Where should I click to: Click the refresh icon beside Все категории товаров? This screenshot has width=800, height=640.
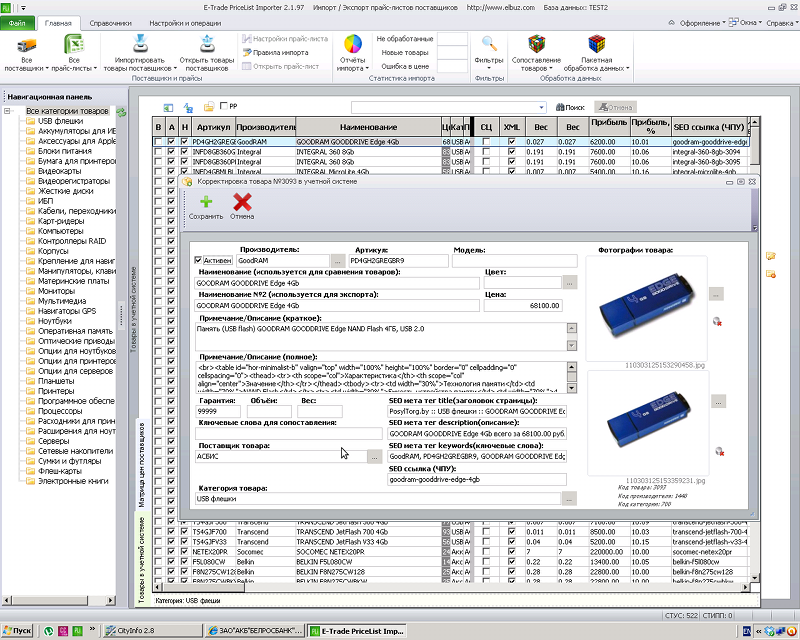121,112
